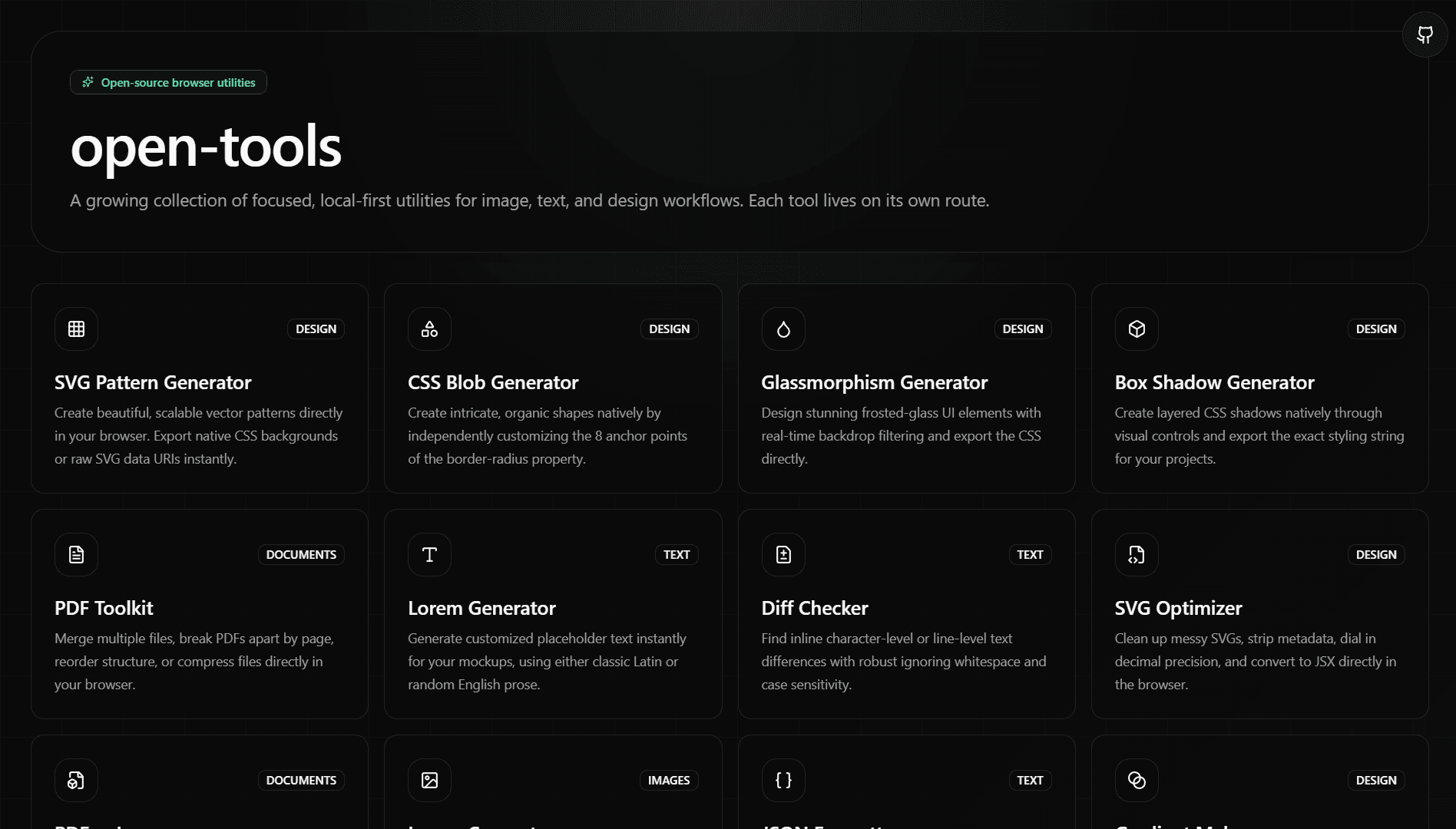The width and height of the screenshot is (1456, 829).
Task: Select the droplet icon on Glassmorphism Generator
Action: (x=783, y=329)
